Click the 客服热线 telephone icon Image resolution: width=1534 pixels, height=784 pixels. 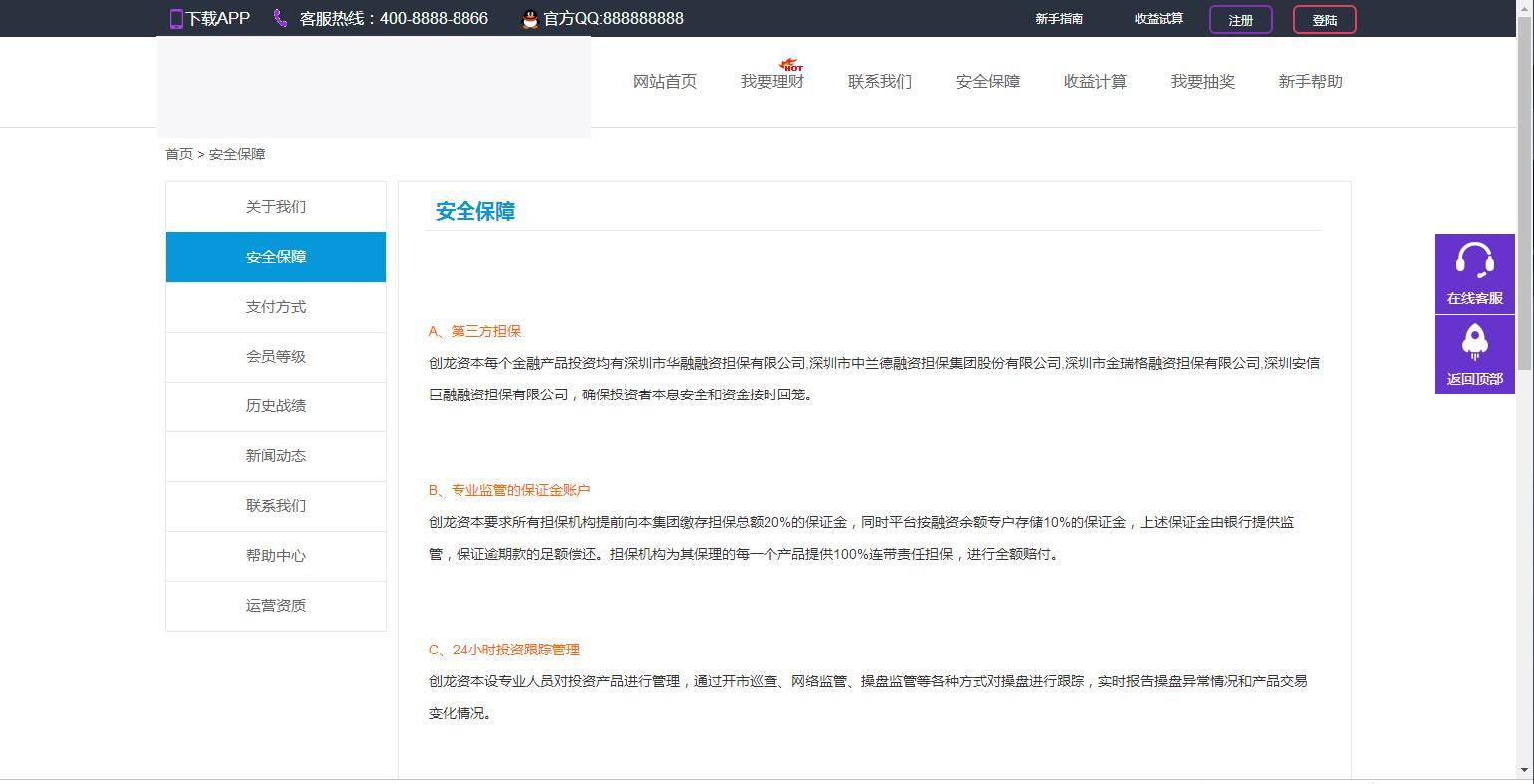click(279, 18)
